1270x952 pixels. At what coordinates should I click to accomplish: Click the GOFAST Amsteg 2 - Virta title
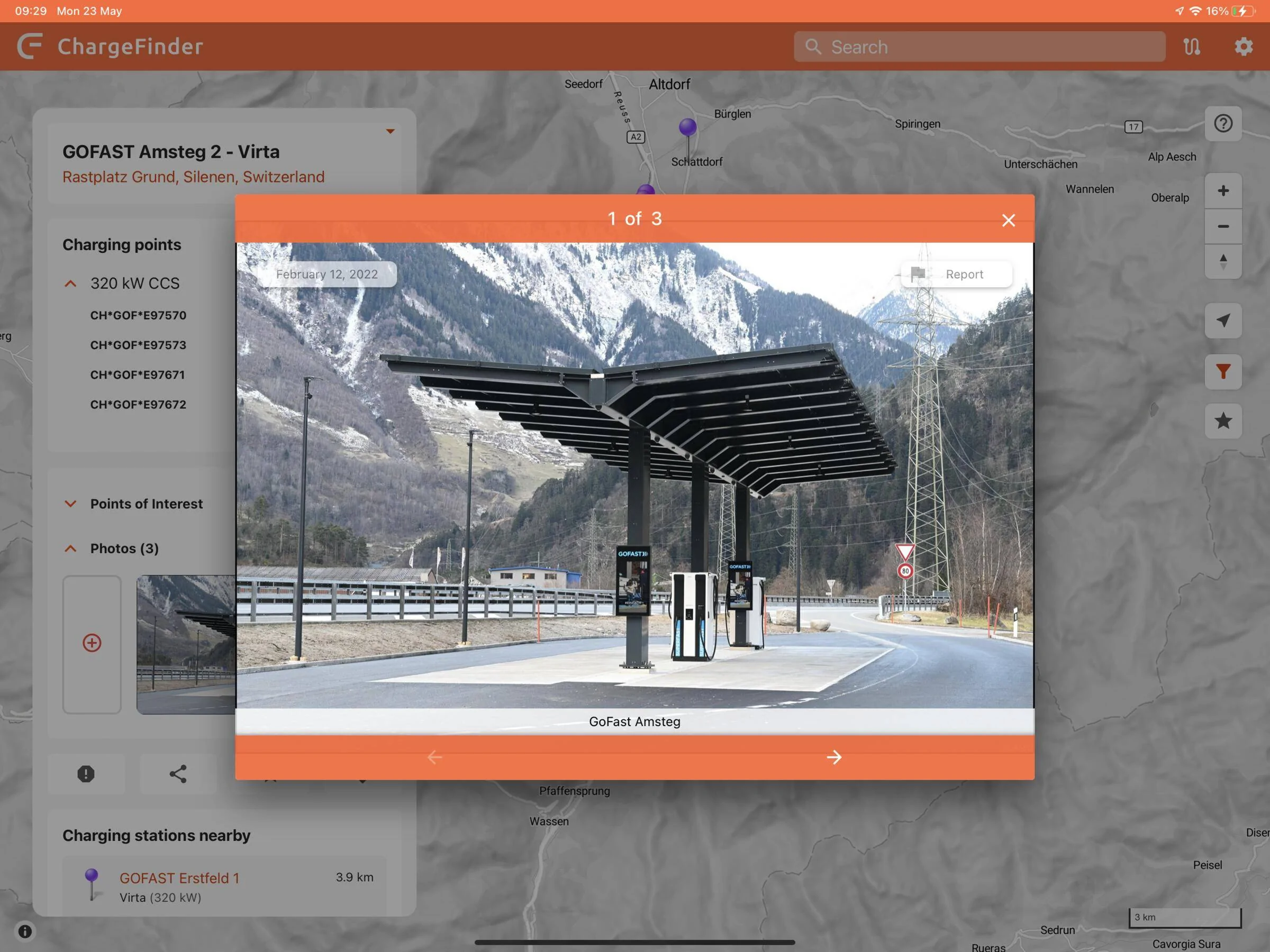(x=171, y=151)
